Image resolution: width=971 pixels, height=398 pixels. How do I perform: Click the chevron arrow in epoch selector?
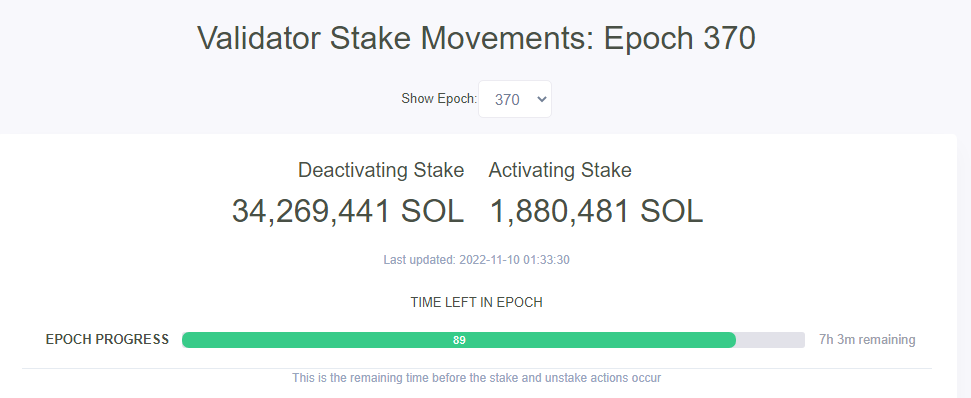[x=541, y=99]
